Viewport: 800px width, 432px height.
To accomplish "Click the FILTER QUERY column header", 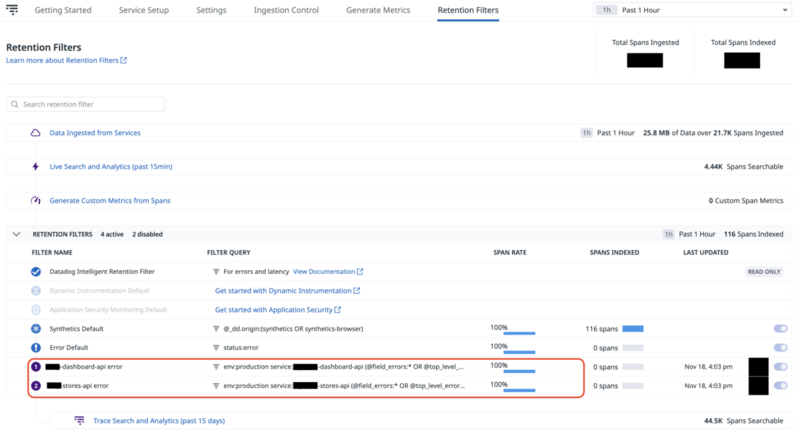I will pyautogui.click(x=229, y=252).
